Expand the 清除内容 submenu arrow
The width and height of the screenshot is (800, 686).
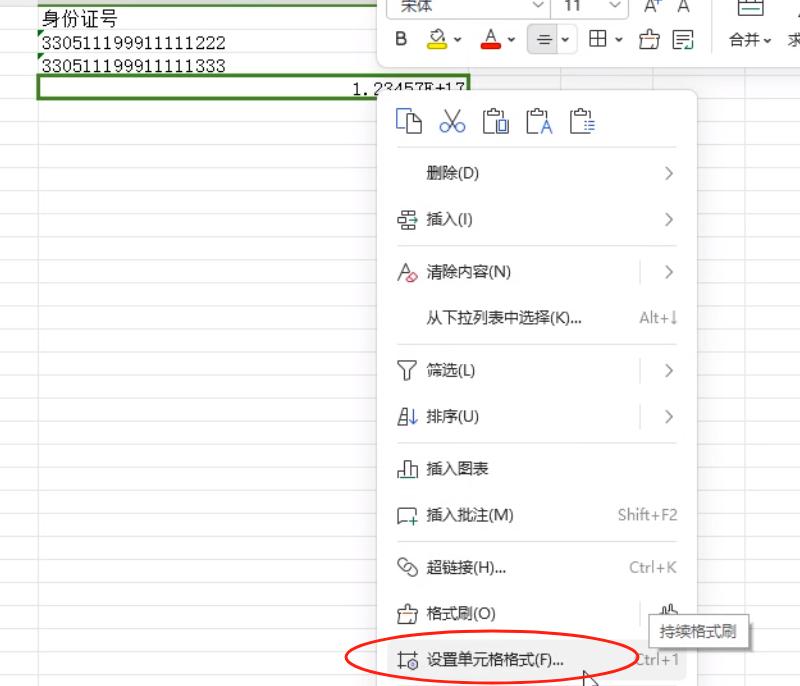[x=669, y=272]
